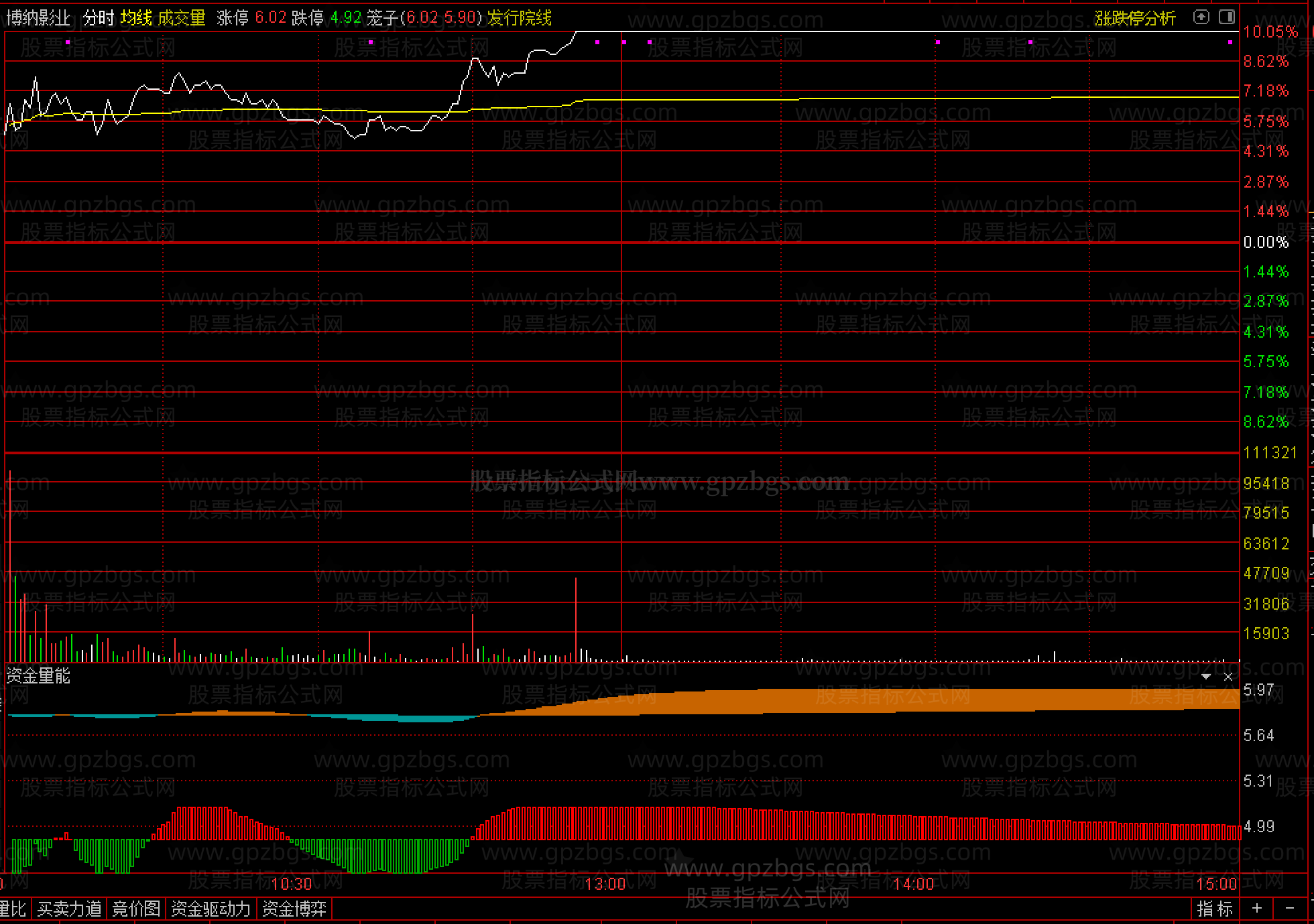Screen dimensions: 1314x924
Task: Toggle the side panel layout icon
Action: (1227, 17)
